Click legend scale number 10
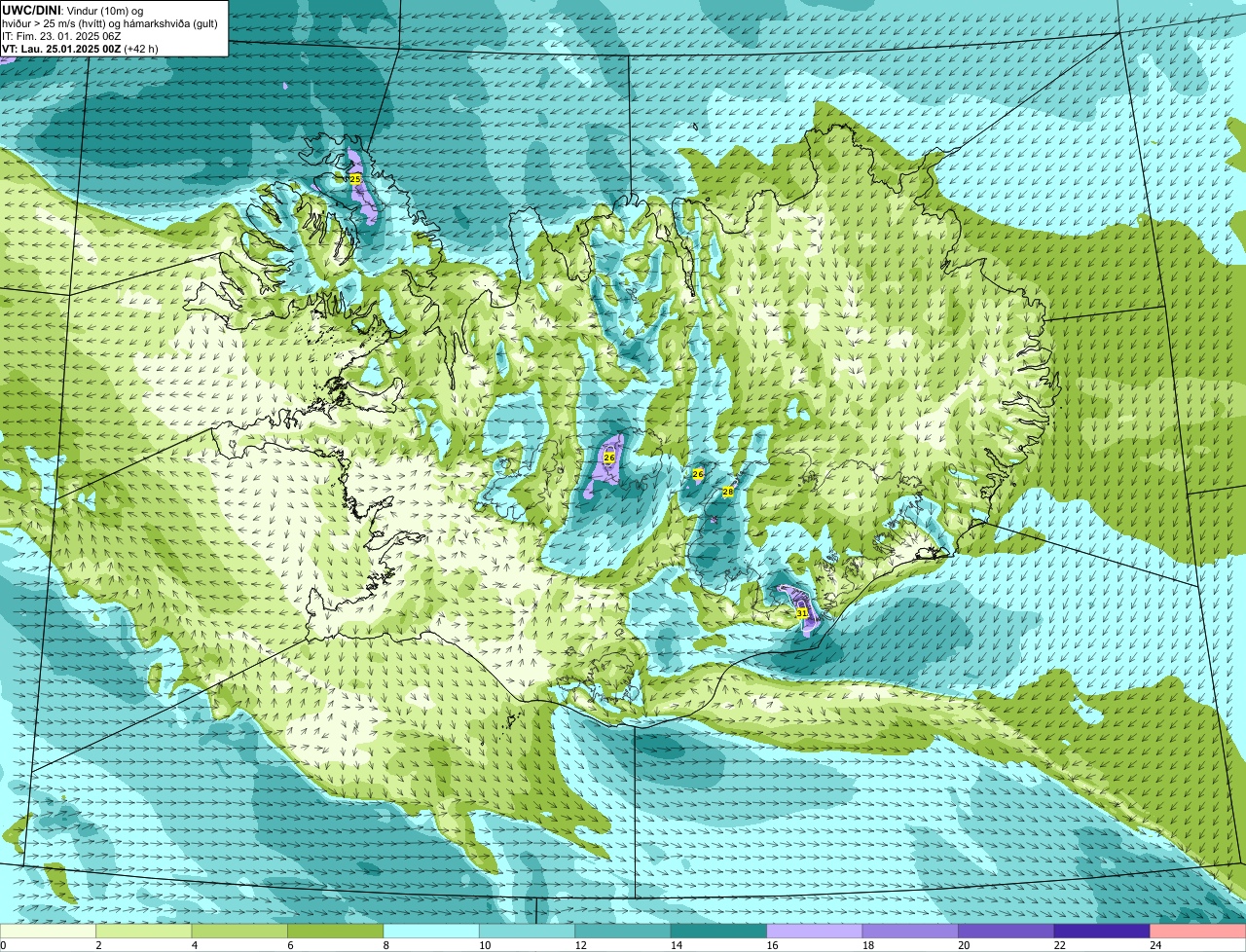The width and height of the screenshot is (1246, 952). 484,945
